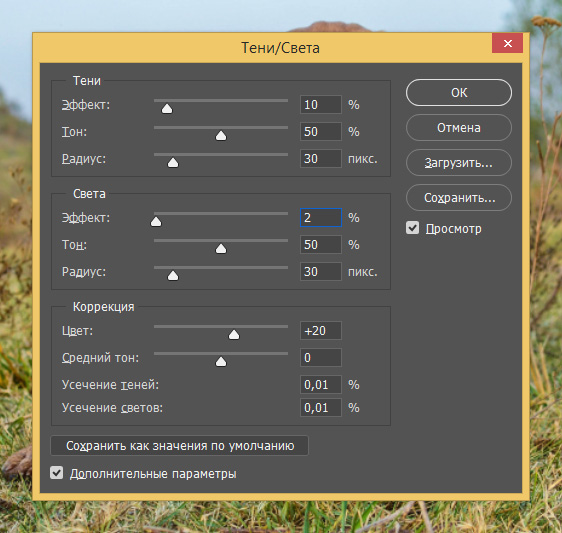Screen dimensions: 562x533
Task: Focus the Тени Эффект value field
Action: point(321,105)
